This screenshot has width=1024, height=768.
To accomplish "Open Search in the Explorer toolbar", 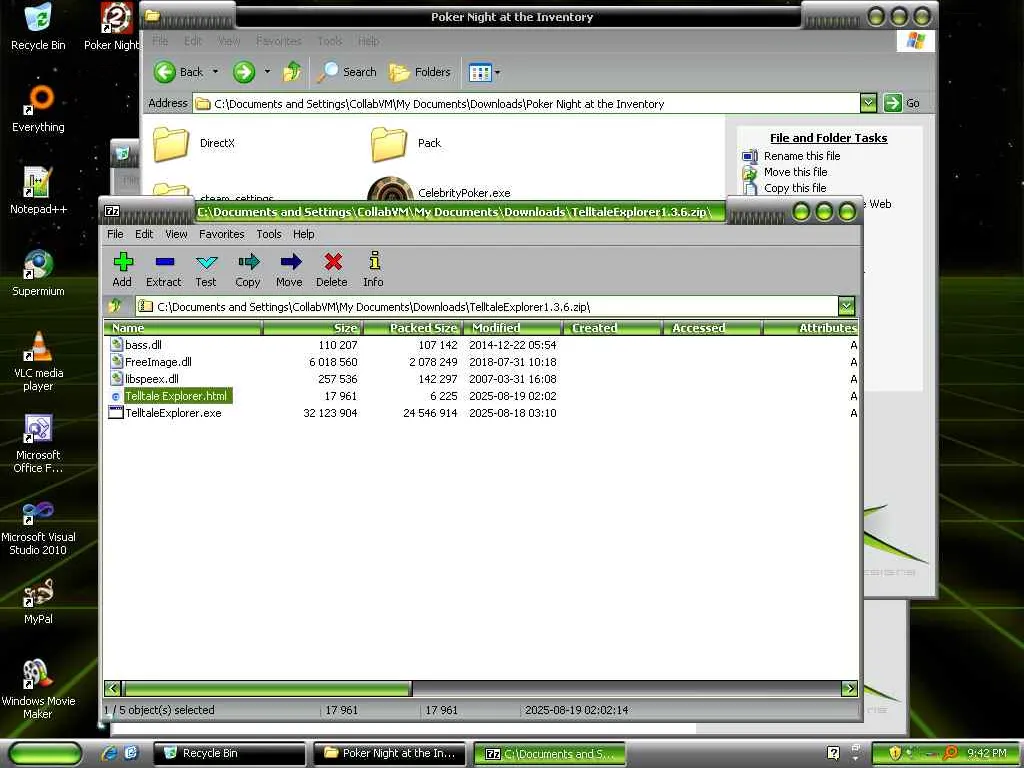I will point(347,72).
